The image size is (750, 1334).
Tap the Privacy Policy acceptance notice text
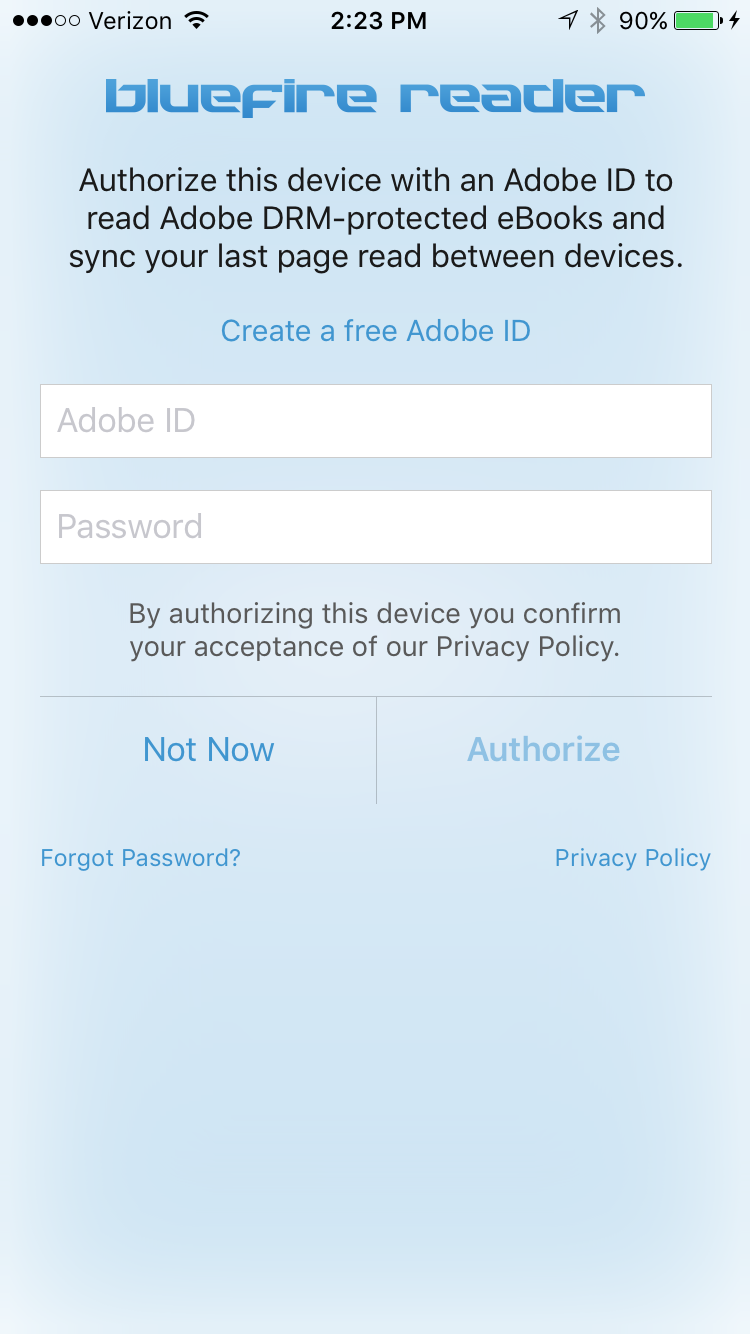pyautogui.click(x=375, y=630)
